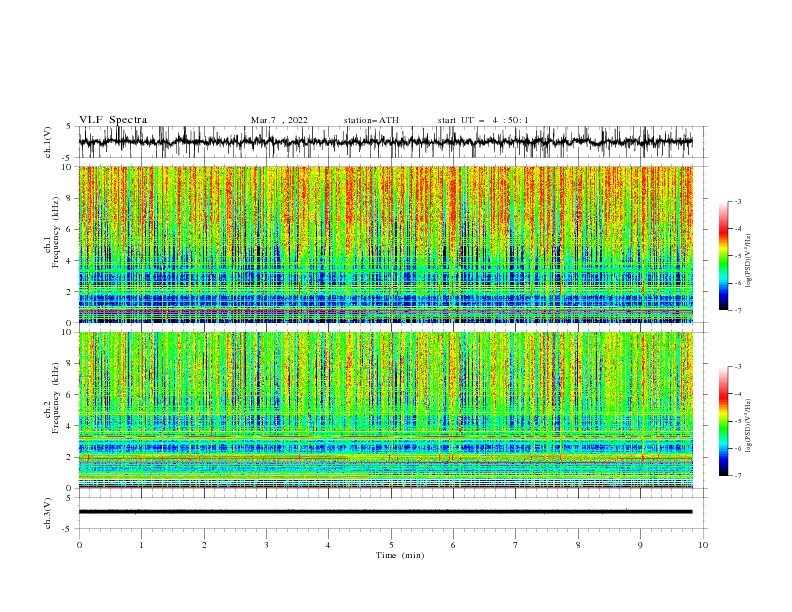Click the time axis tick label 1
The width and height of the screenshot is (792, 612).
click(x=141, y=545)
